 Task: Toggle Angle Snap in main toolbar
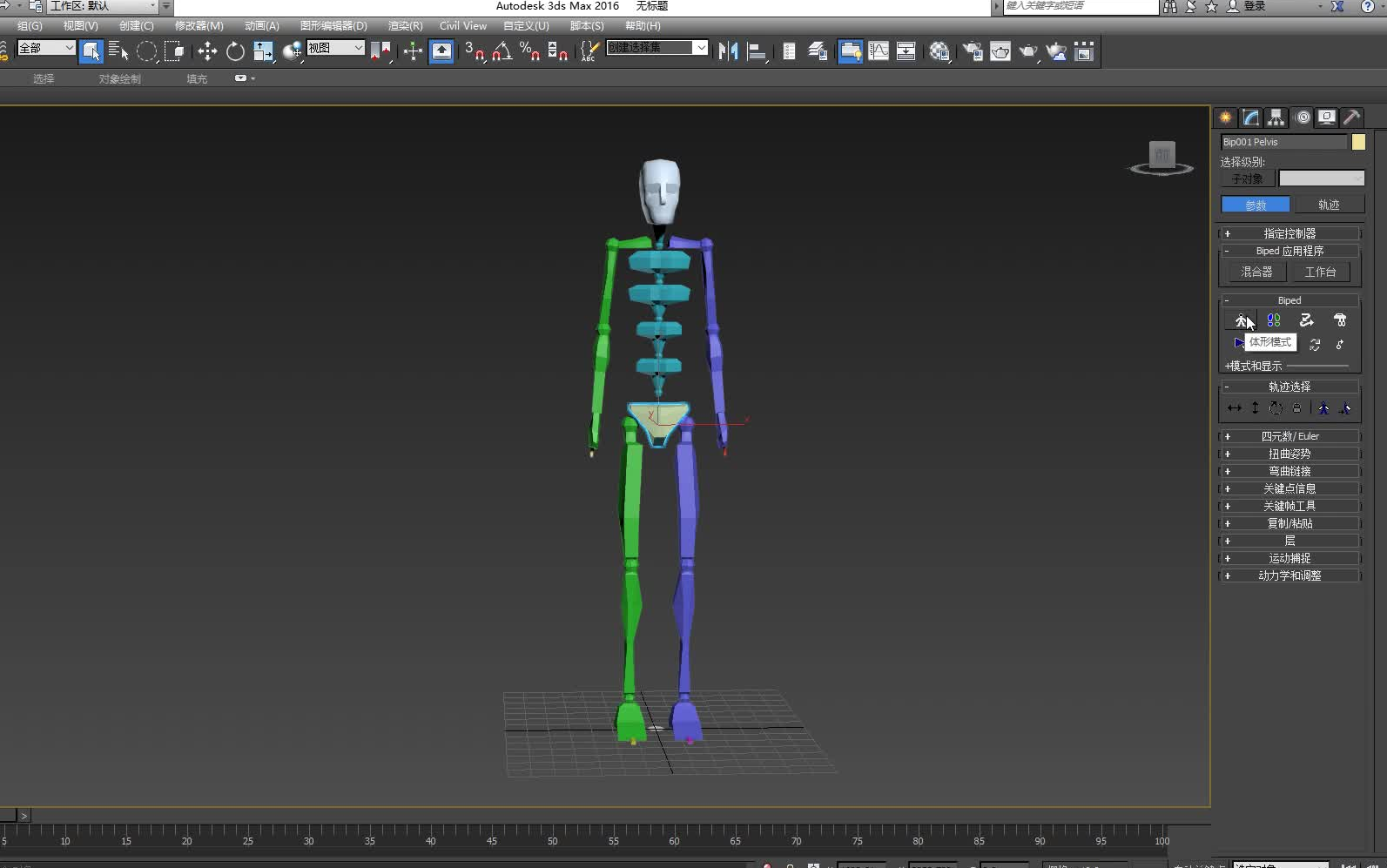pyautogui.click(x=502, y=51)
